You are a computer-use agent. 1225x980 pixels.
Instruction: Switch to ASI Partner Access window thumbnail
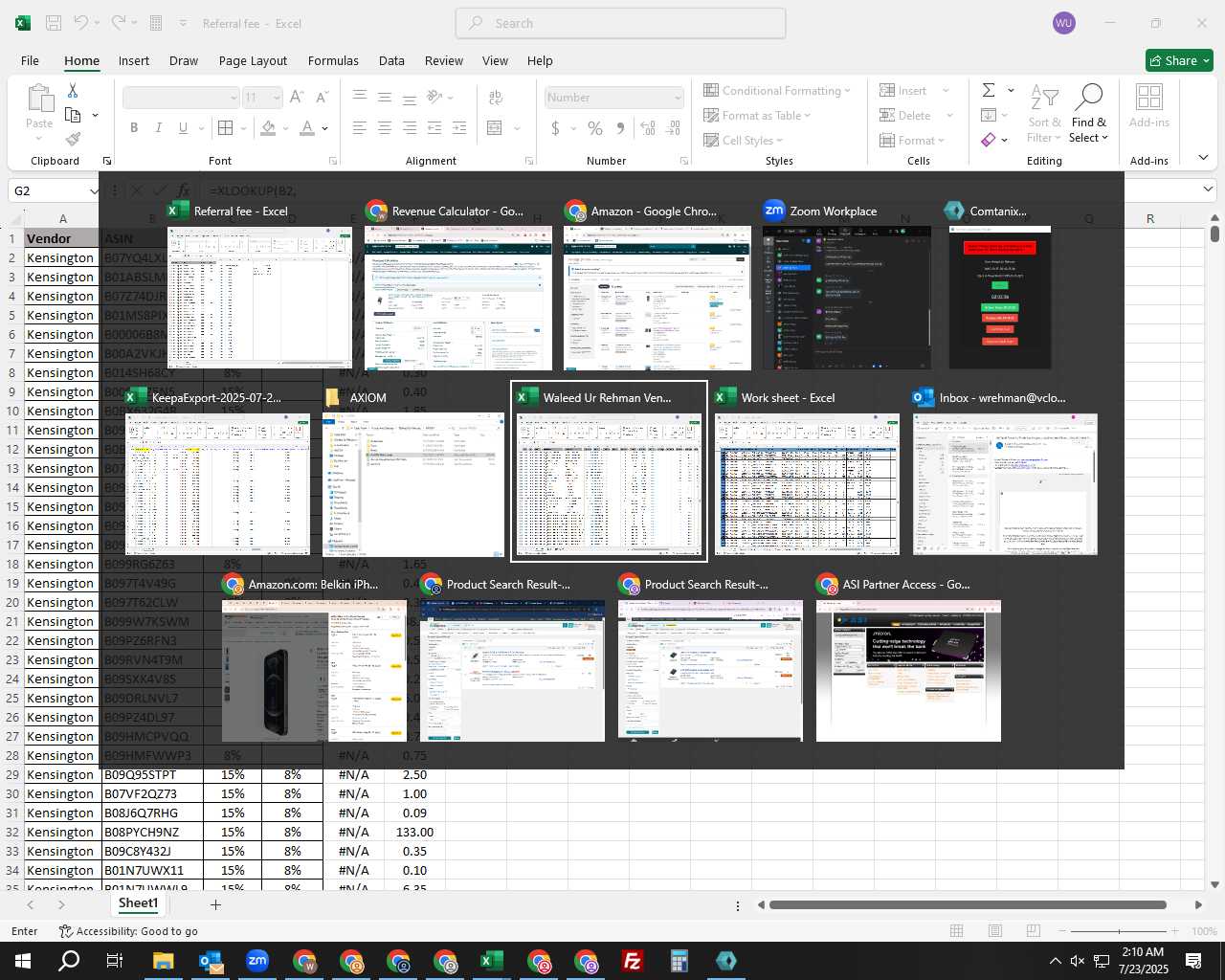pos(908,670)
